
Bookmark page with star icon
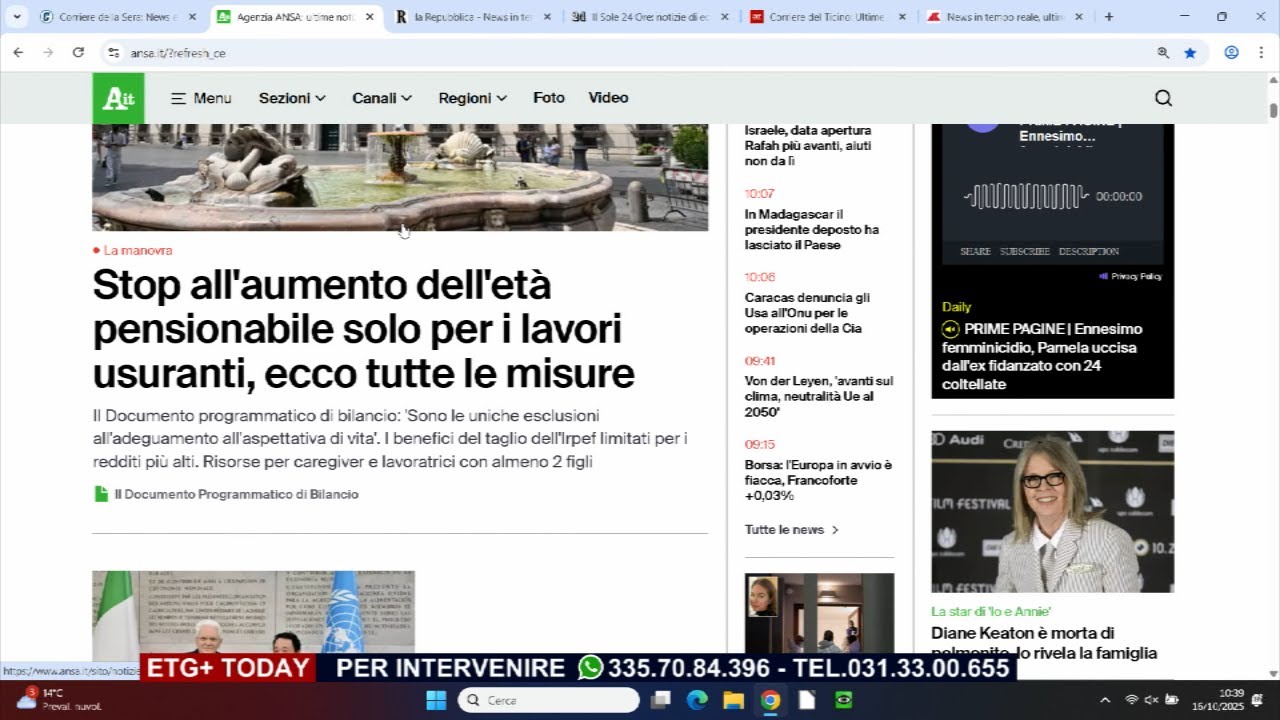[x=1190, y=53]
